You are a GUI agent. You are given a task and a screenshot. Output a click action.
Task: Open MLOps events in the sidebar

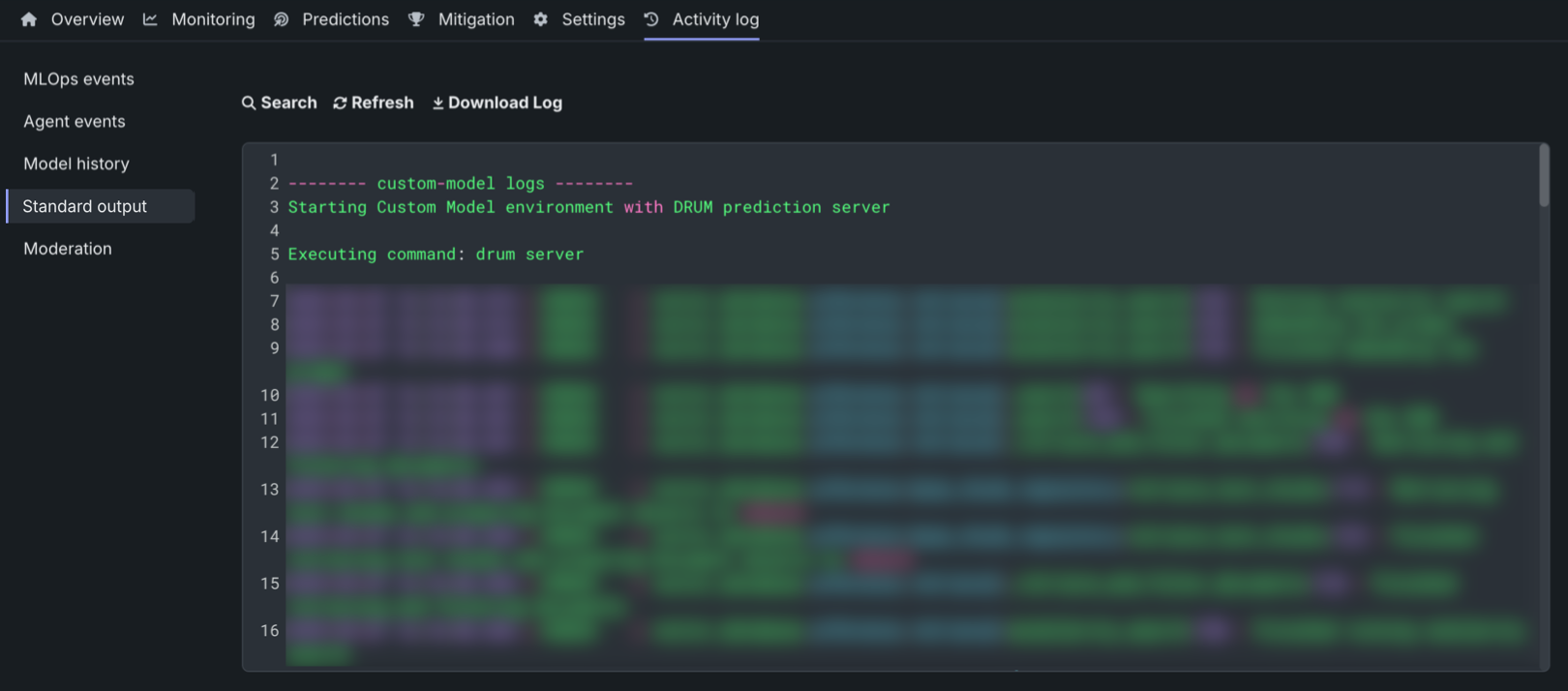coord(78,79)
